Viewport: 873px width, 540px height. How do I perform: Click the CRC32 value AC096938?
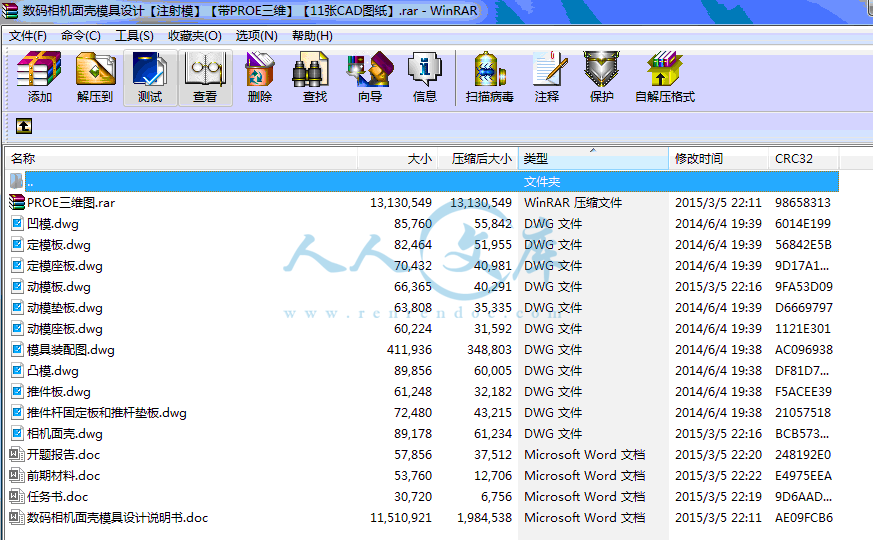(804, 350)
